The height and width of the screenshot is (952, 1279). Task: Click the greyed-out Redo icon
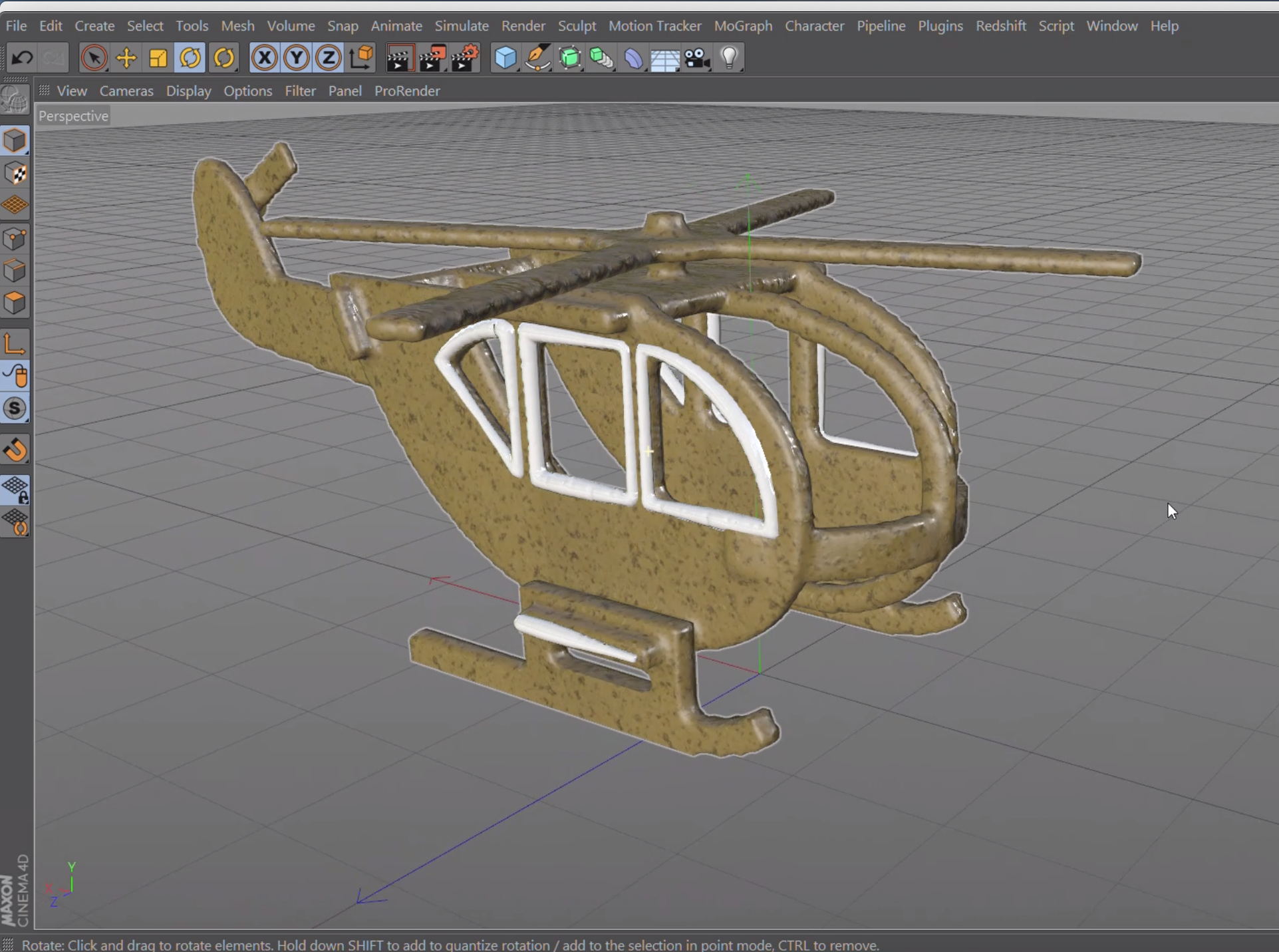[53, 58]
